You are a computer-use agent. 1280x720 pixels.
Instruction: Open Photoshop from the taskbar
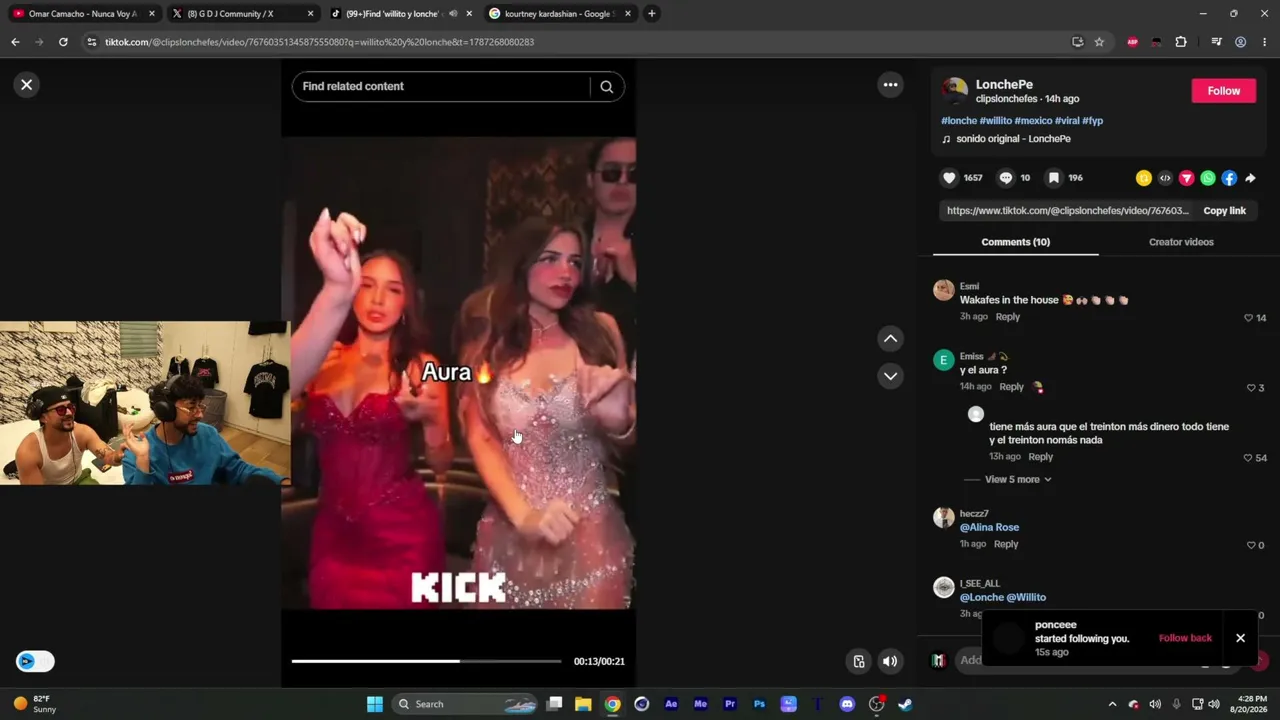[x=759, y=704]
